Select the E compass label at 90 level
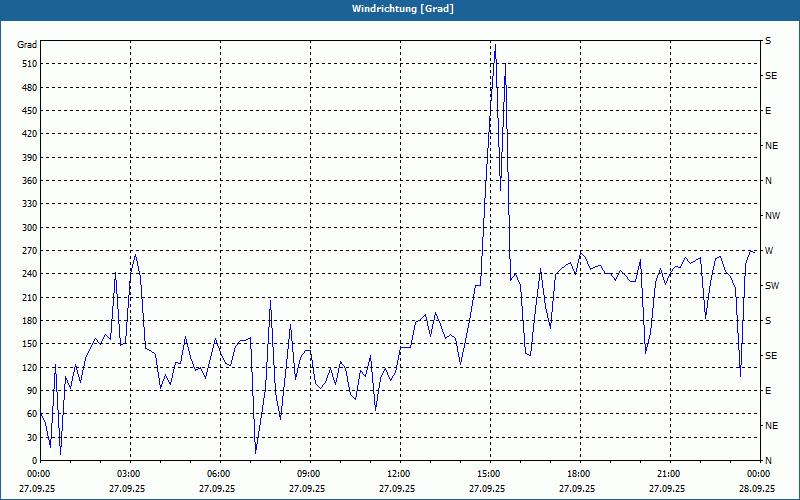800x500 pixels. pyautogui.click(x=768, y=391)
